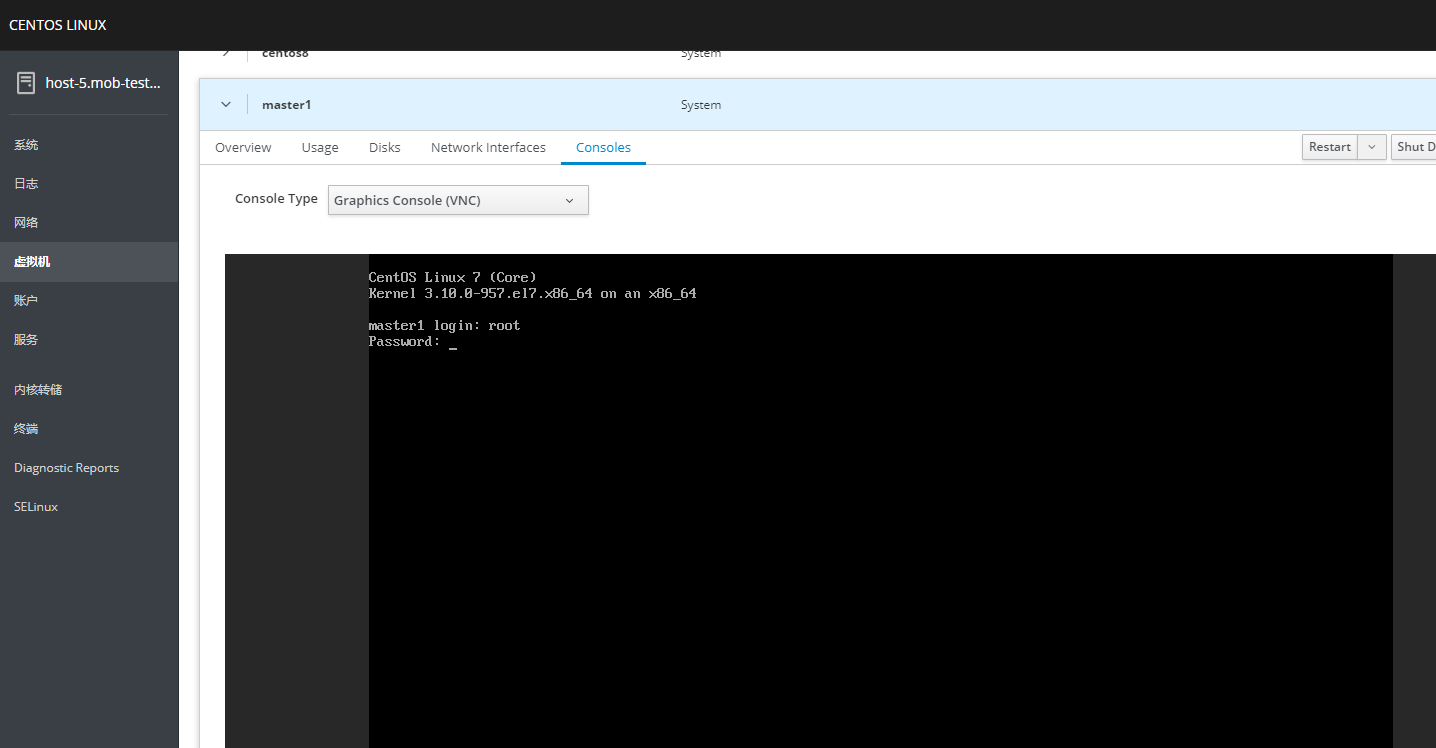Go to the Network Interfaces tab
Screen dimensions: 1436x748
[488, 148]
